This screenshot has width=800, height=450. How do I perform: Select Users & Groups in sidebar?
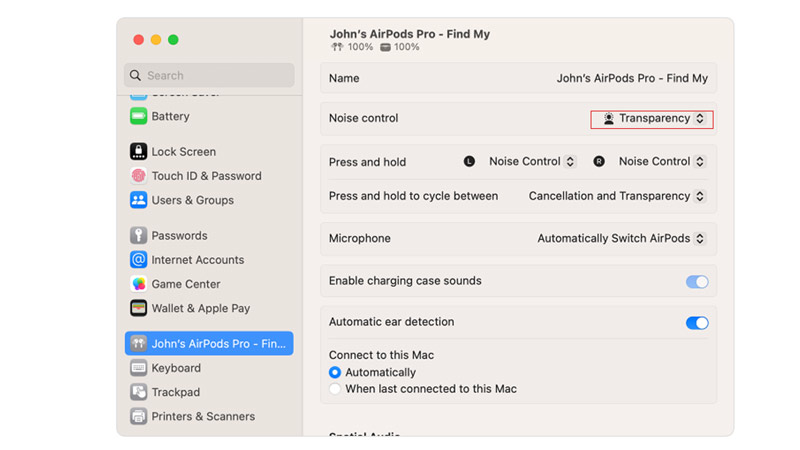[209, 200]
